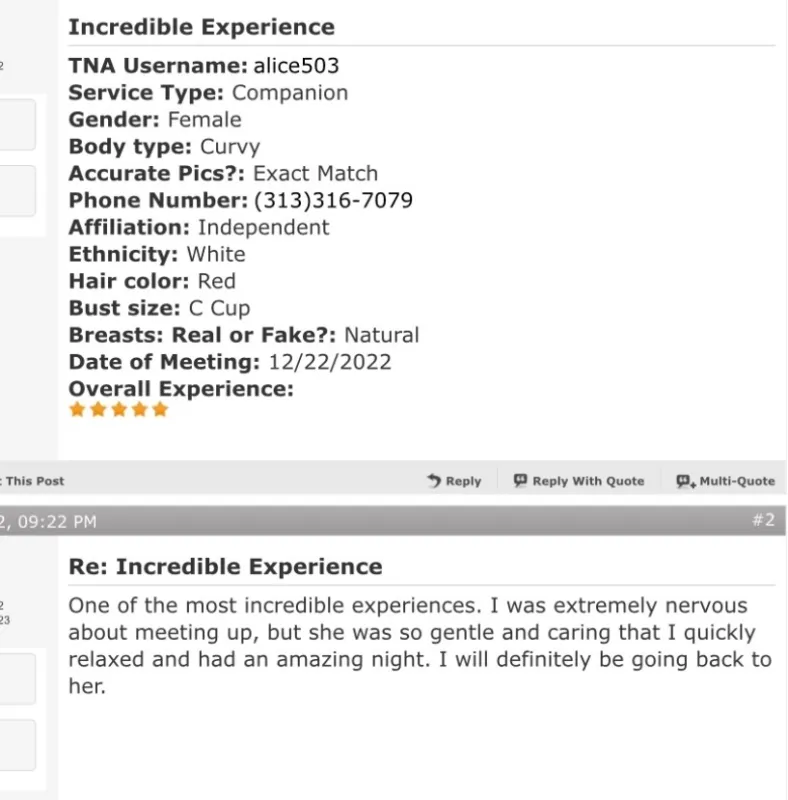Click the "Re: Incredible Experience" reply title

click(x=225, y=567)
